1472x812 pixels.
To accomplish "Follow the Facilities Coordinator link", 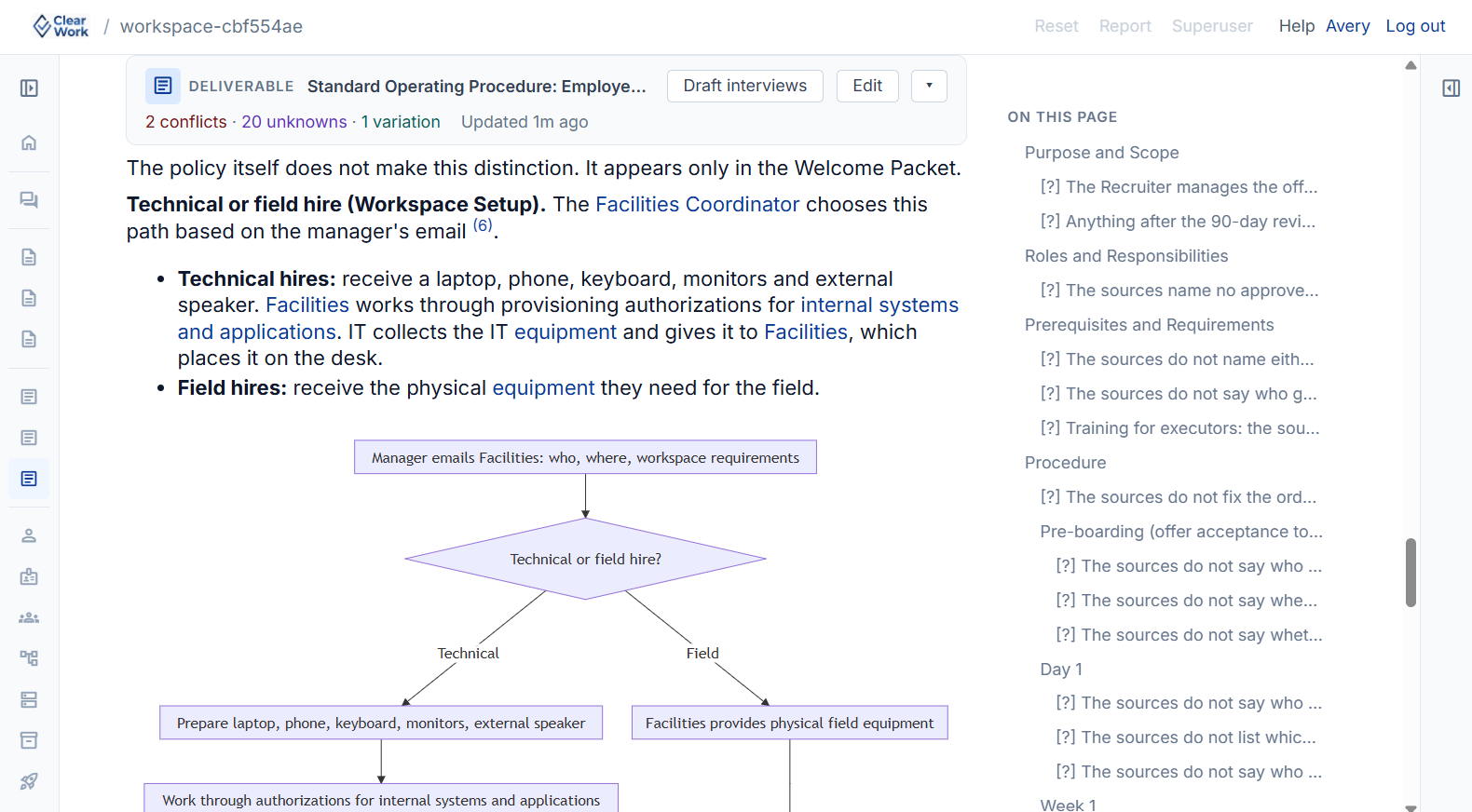I will pos(698,205).
